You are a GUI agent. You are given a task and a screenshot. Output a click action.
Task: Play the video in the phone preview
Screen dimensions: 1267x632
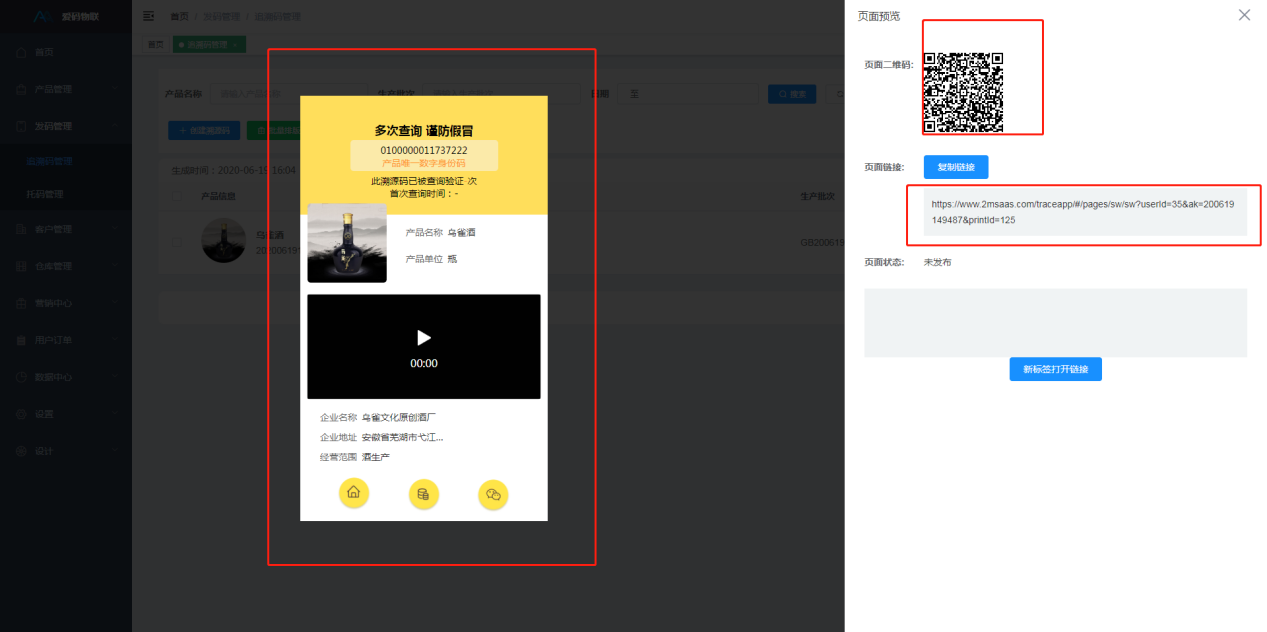(424, 338)
